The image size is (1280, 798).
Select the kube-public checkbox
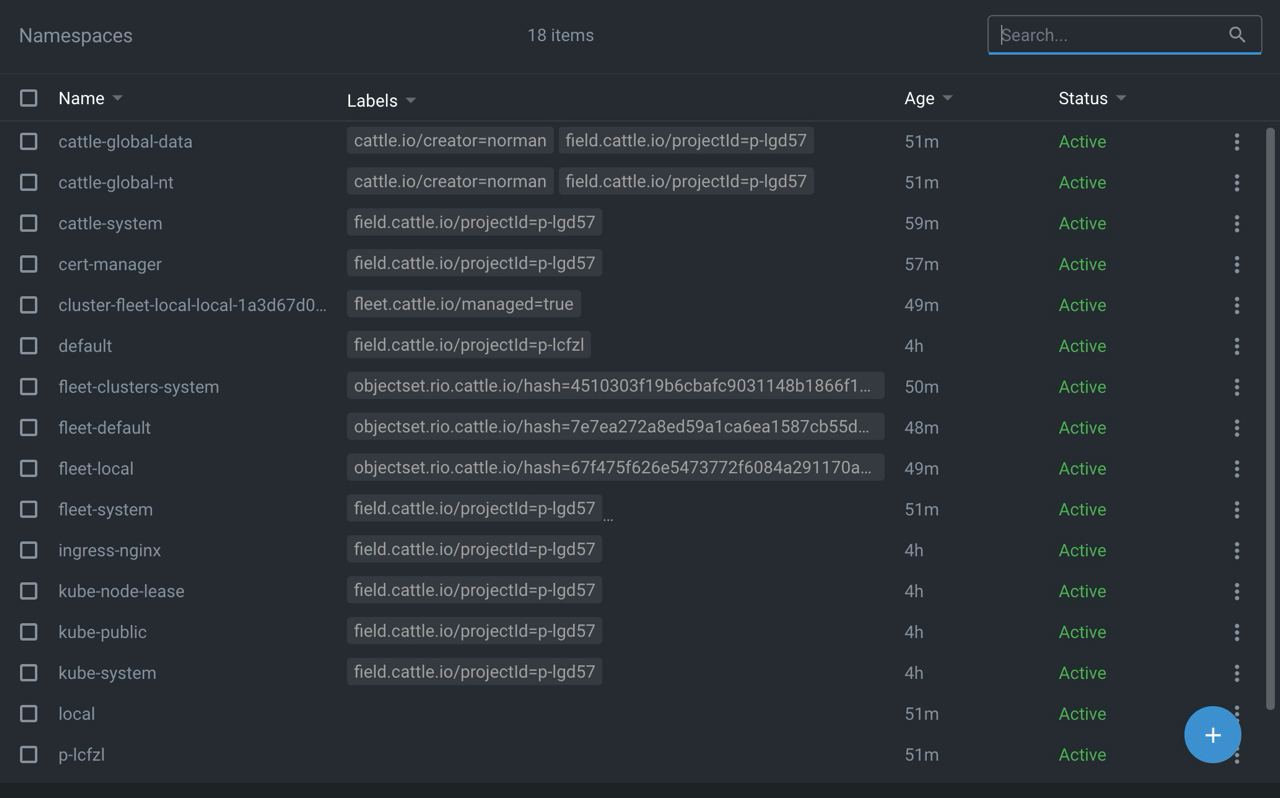(29, 633)
